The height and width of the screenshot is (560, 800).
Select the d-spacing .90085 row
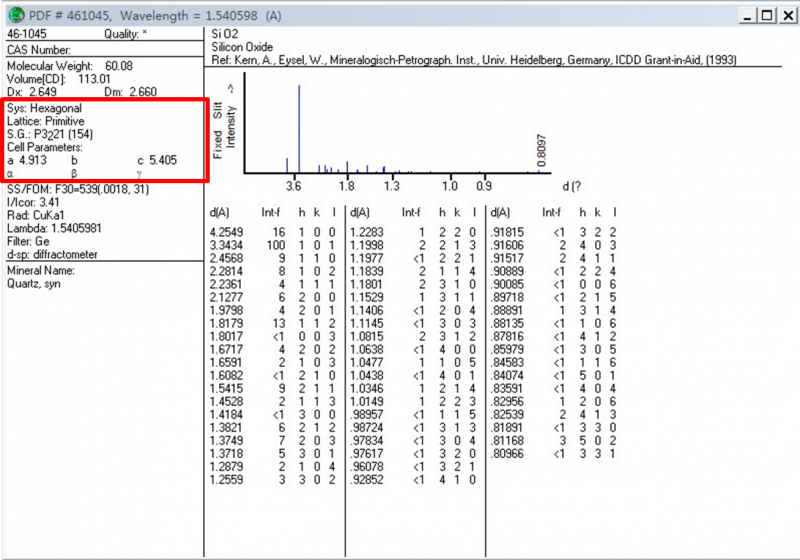[554, 285]
